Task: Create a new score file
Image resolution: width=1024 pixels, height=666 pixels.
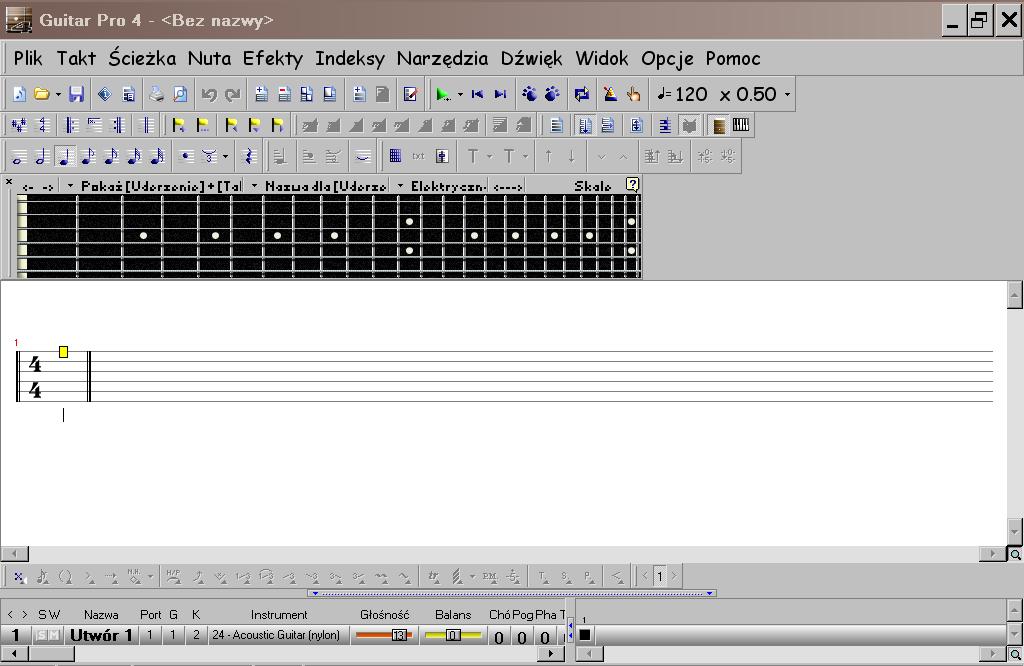Action: (19, 95)
